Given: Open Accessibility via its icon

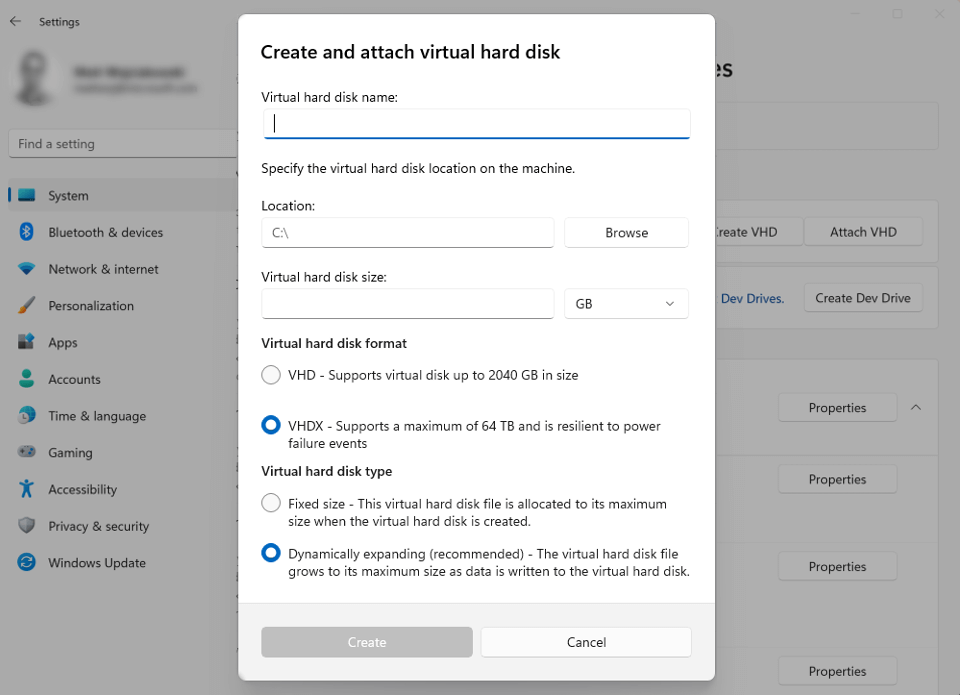Looking at the screenshot, I should (27, 489).
